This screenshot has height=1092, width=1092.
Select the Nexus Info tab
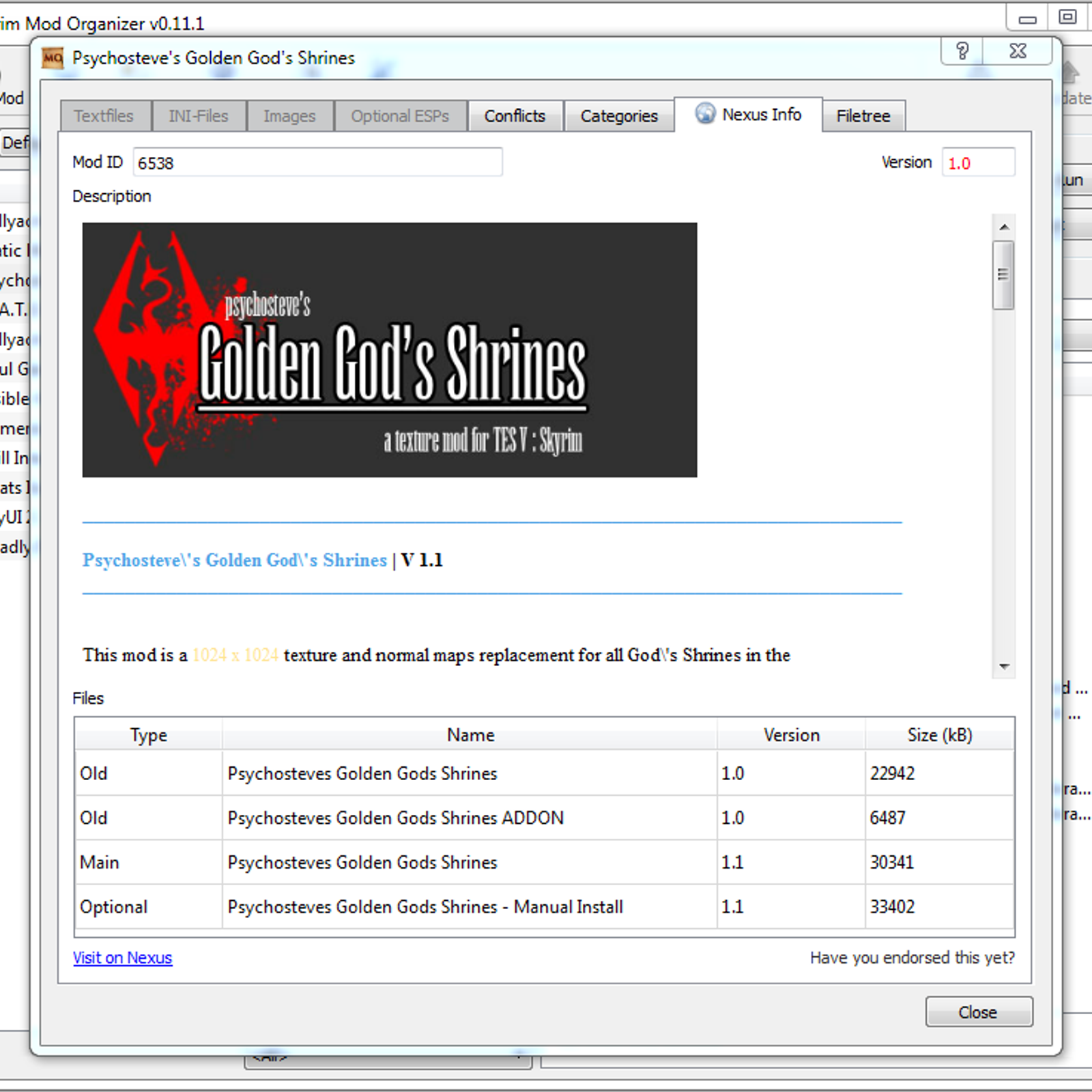pyautogui.click(x=749, y=115)
